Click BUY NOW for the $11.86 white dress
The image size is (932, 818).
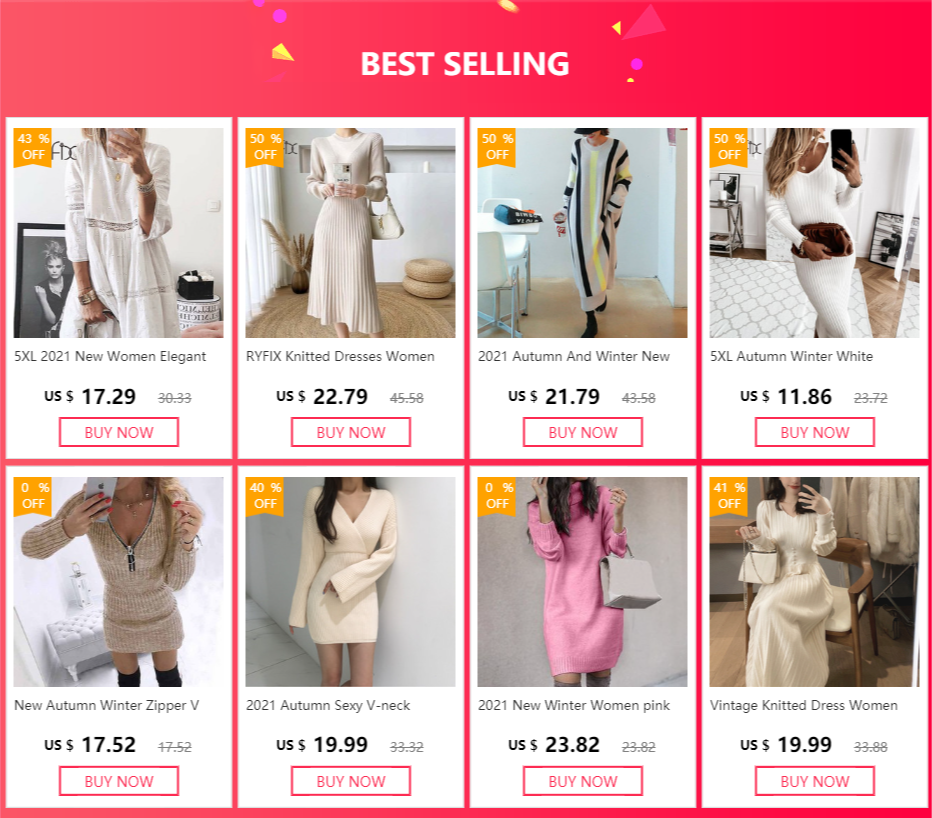coord(815,432)
